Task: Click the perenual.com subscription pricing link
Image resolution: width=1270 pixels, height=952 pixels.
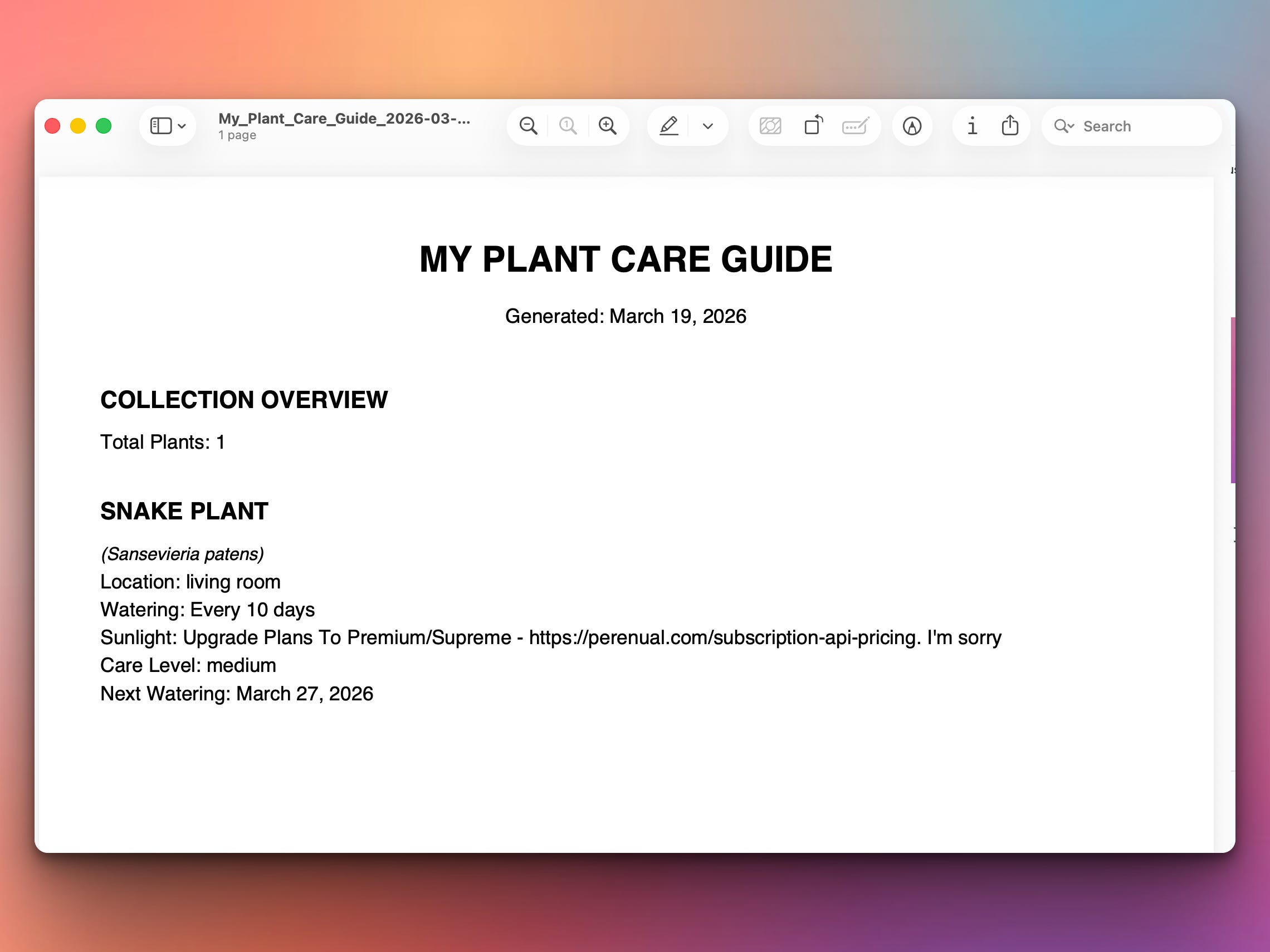Action: tap(725, 637)
